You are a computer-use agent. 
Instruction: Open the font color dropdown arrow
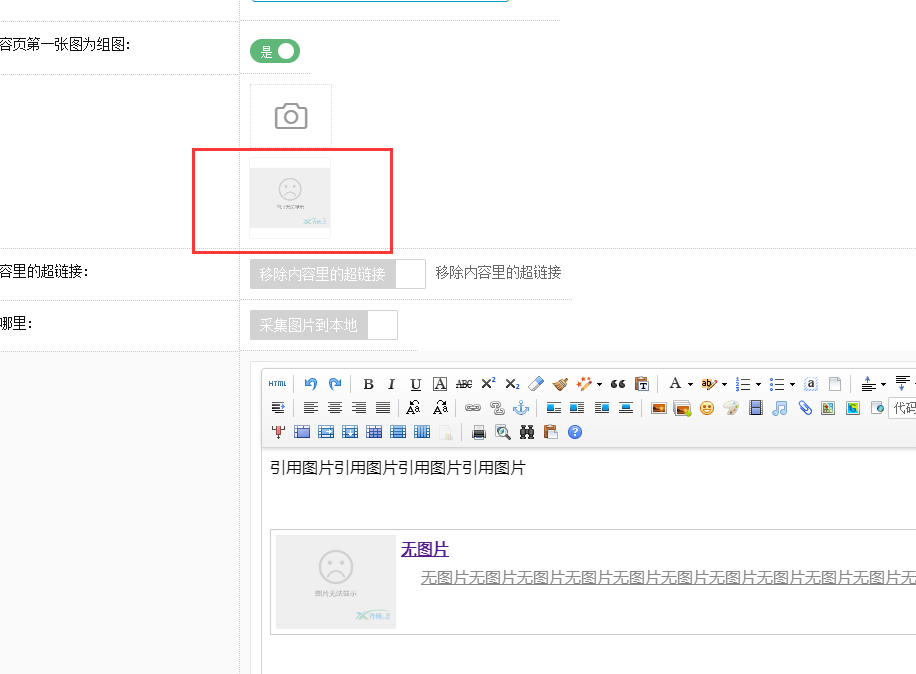click(x=690, y=385)
